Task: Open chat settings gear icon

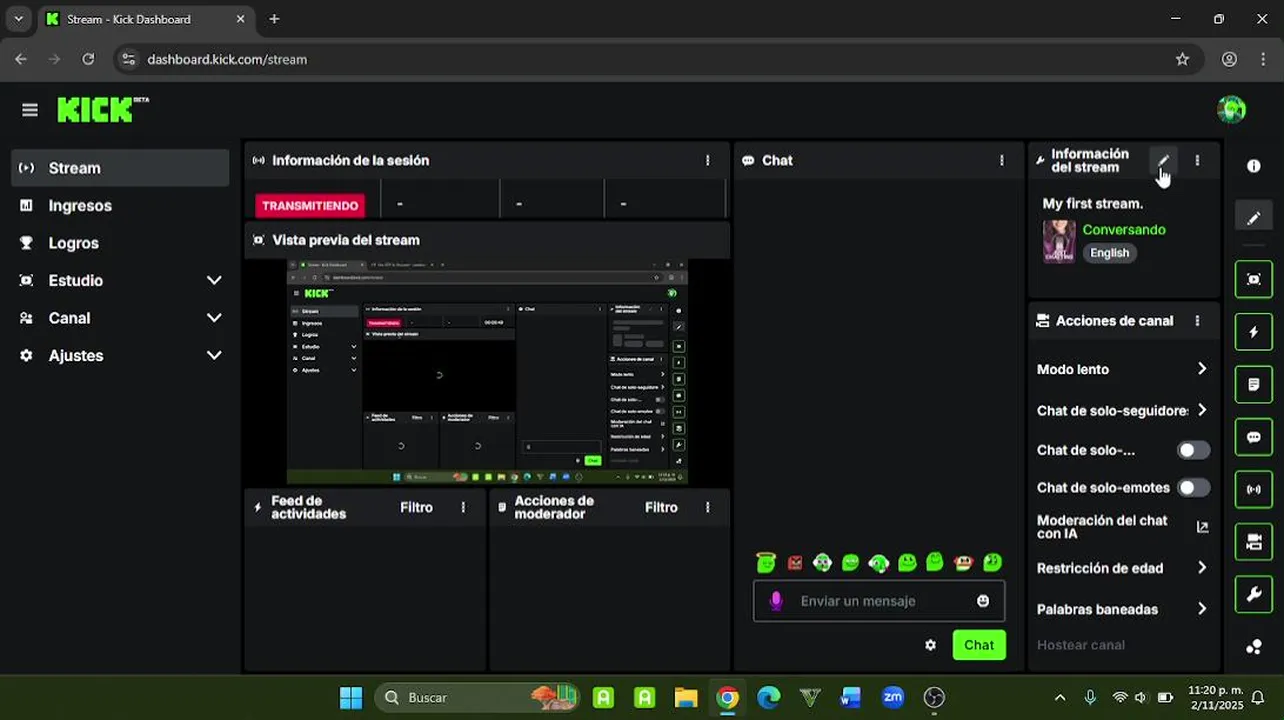Action: pyautogui.click(x=931, y=645)
